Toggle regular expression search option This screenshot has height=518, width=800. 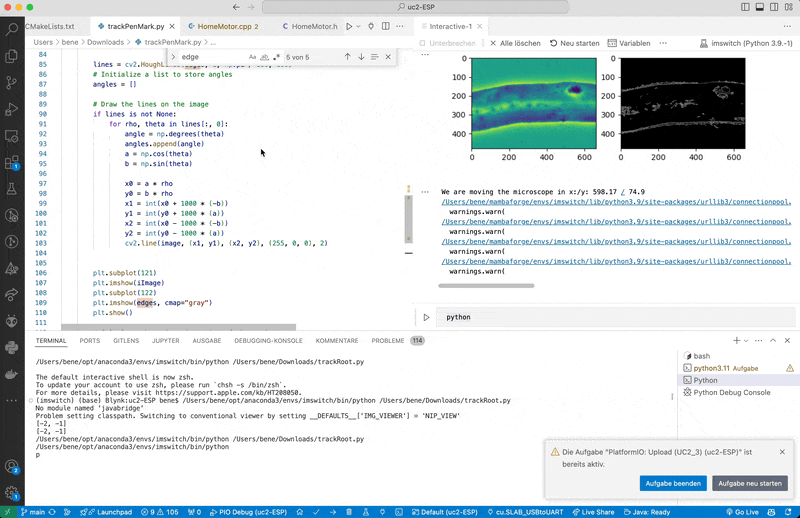coord(277,57)
